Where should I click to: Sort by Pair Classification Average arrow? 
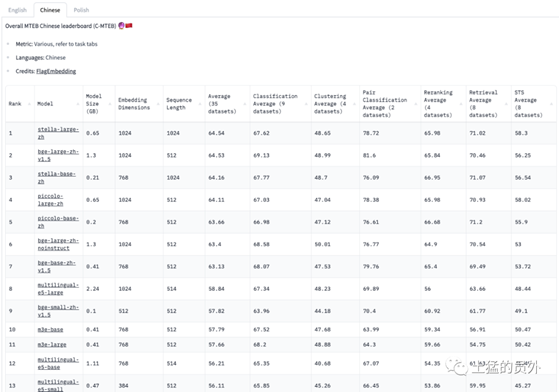(x=416, y=104)
